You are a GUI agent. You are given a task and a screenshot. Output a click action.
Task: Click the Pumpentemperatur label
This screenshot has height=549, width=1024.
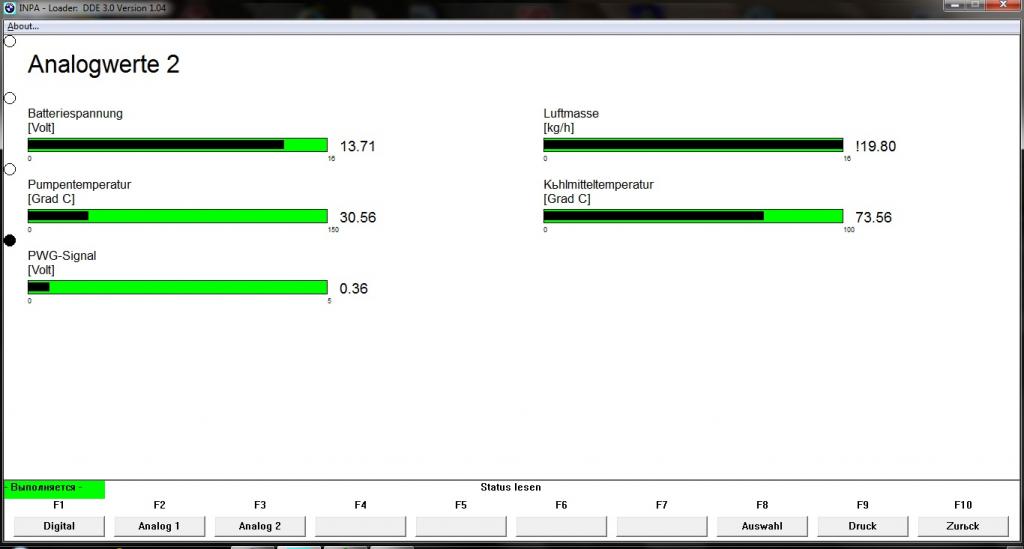tap(79, 185)
